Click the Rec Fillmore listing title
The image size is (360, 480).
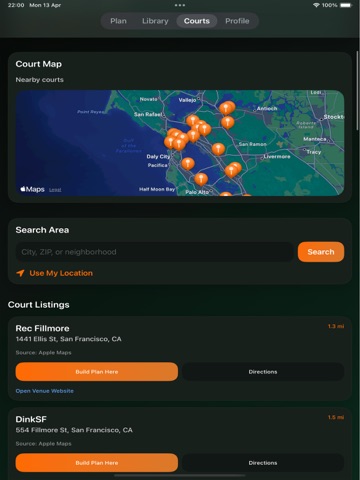pos(42,328)
